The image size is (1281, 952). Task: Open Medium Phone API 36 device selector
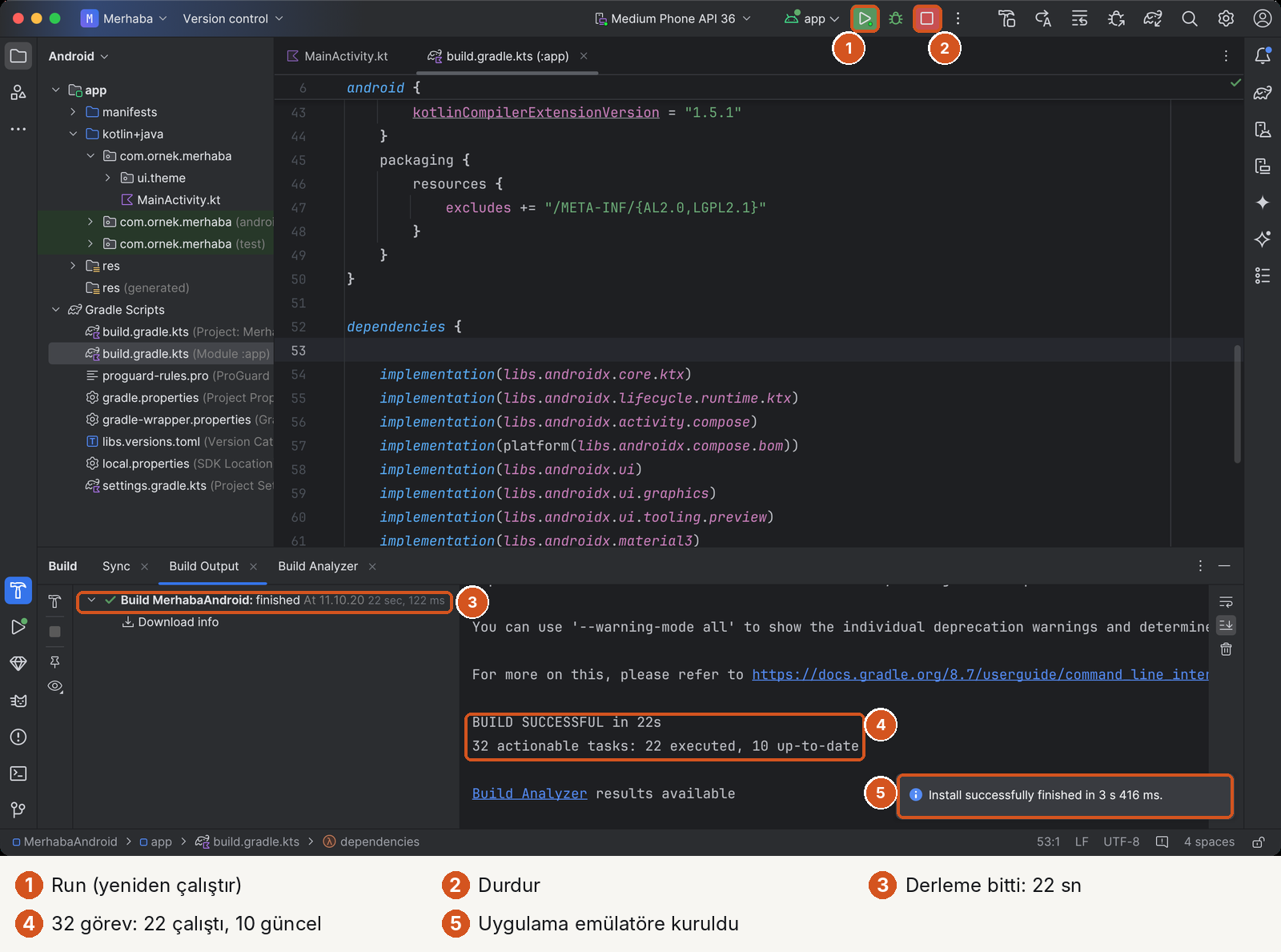click(x=673, y=18)
